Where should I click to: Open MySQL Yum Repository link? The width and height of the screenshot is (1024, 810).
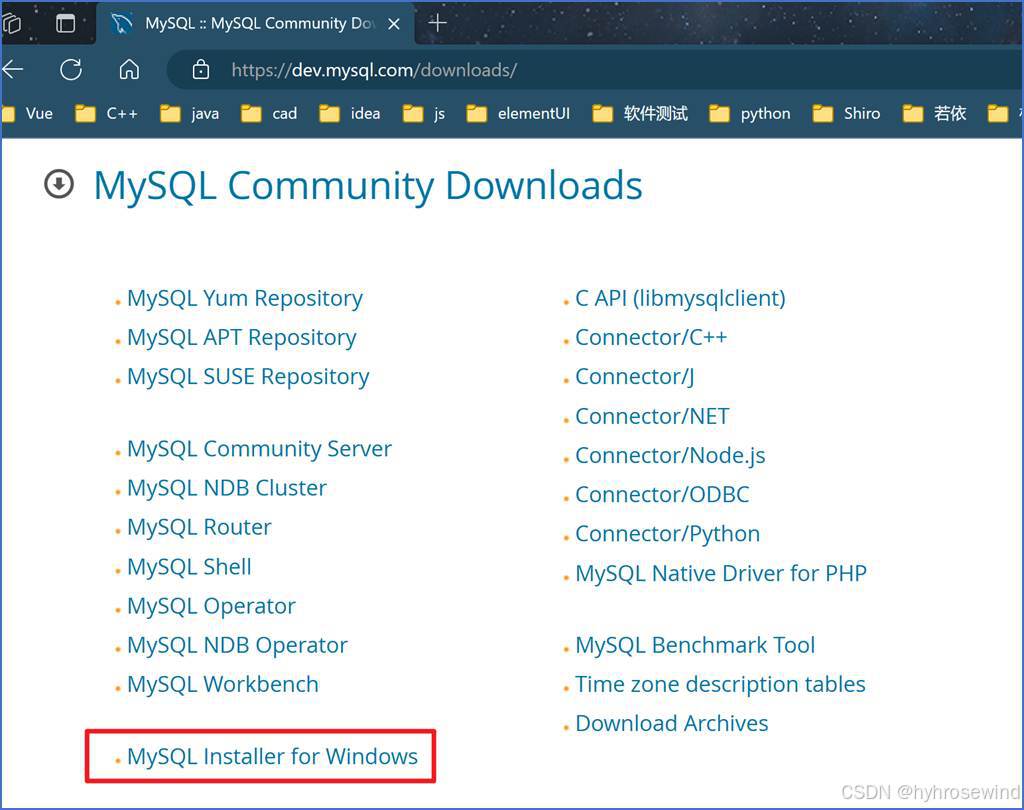[x=245, y=299]
